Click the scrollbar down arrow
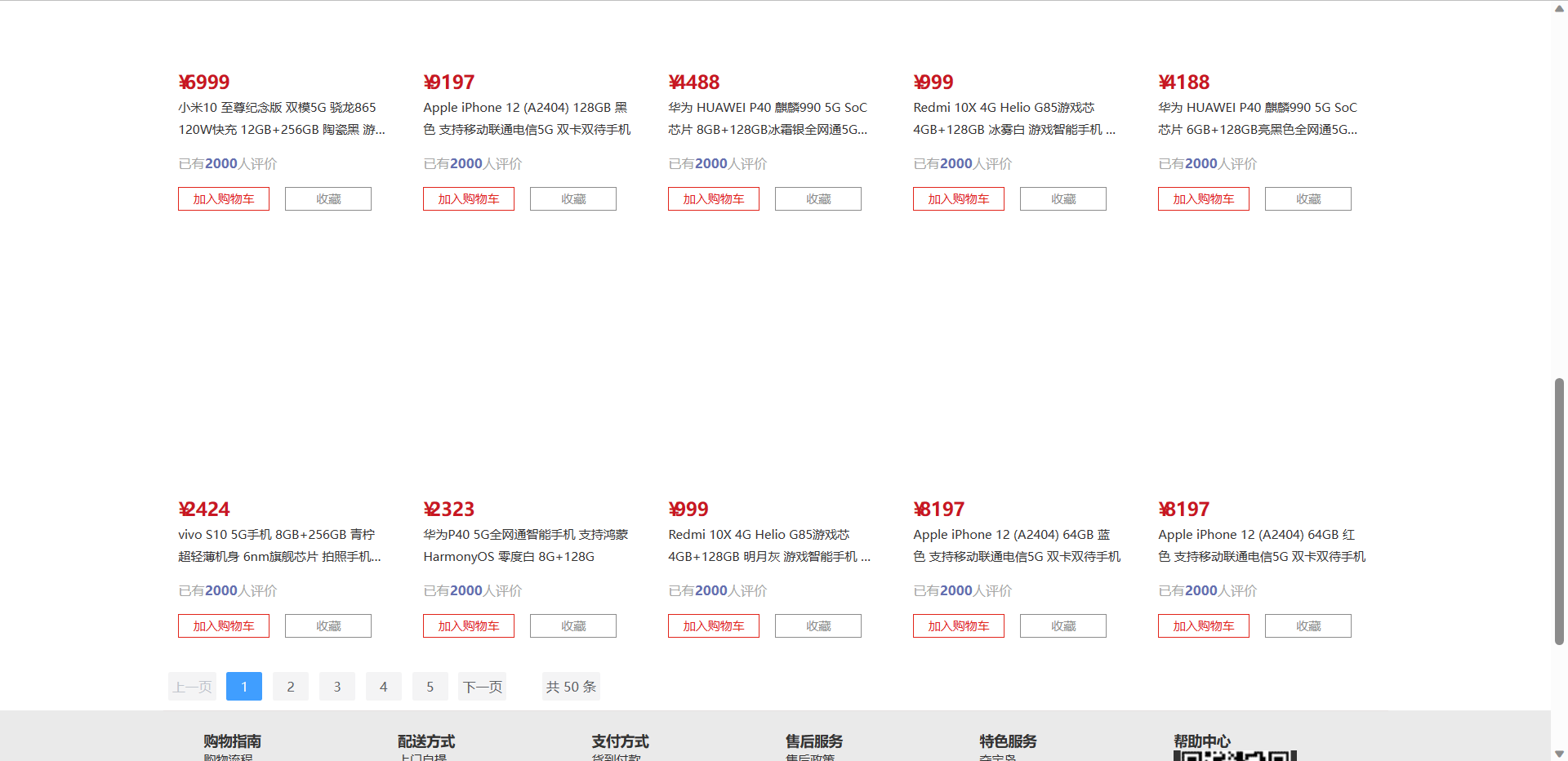The width and height of the screenshot is (1568, 761). pyautogui.click(x=1561, y=754)
